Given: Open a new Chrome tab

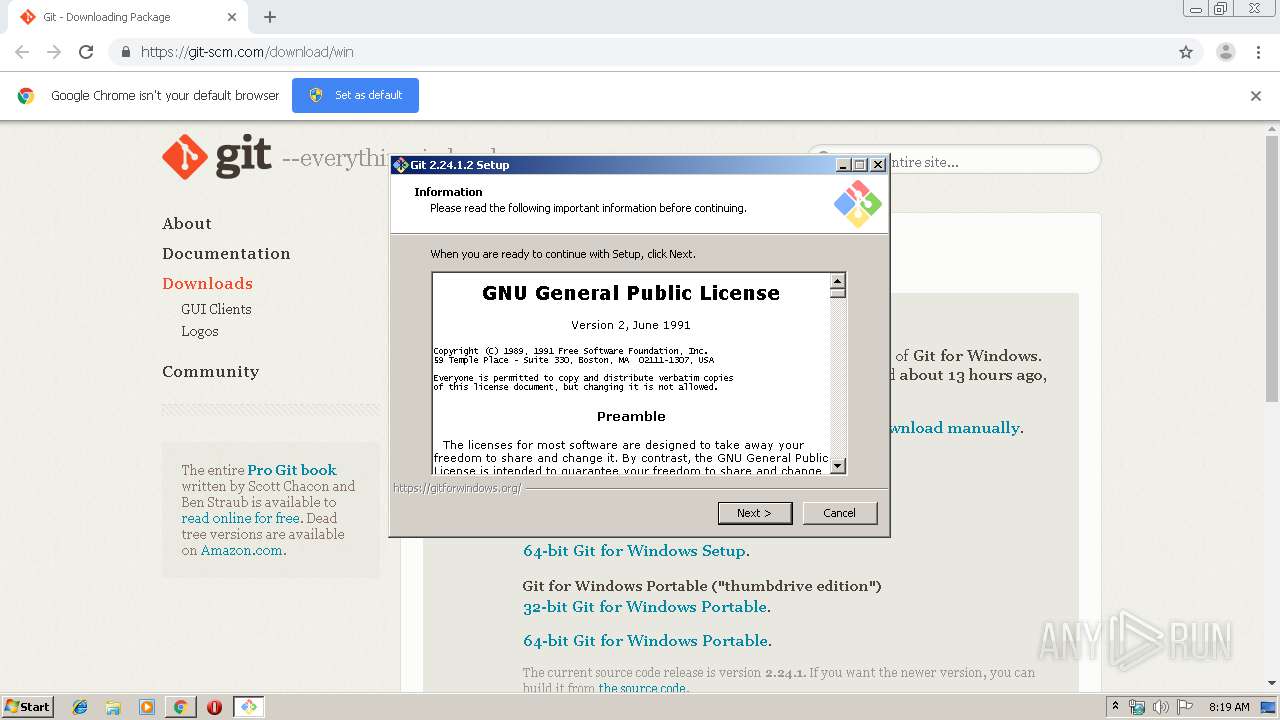Looking at the screenshot, I should click(x=270, y=17).
